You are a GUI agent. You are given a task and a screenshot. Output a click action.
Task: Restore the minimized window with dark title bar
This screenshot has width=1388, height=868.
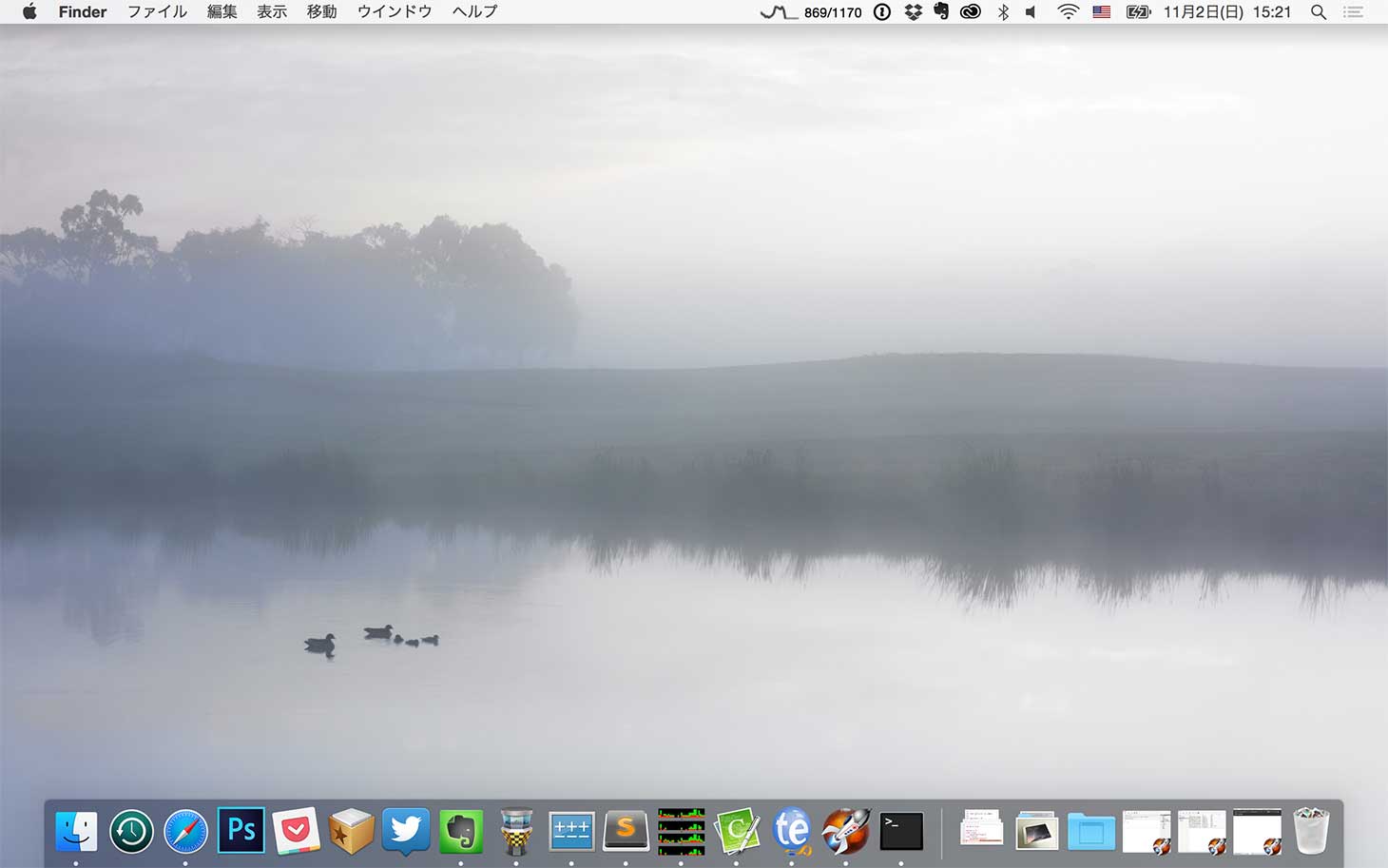tap(1257, 832)
